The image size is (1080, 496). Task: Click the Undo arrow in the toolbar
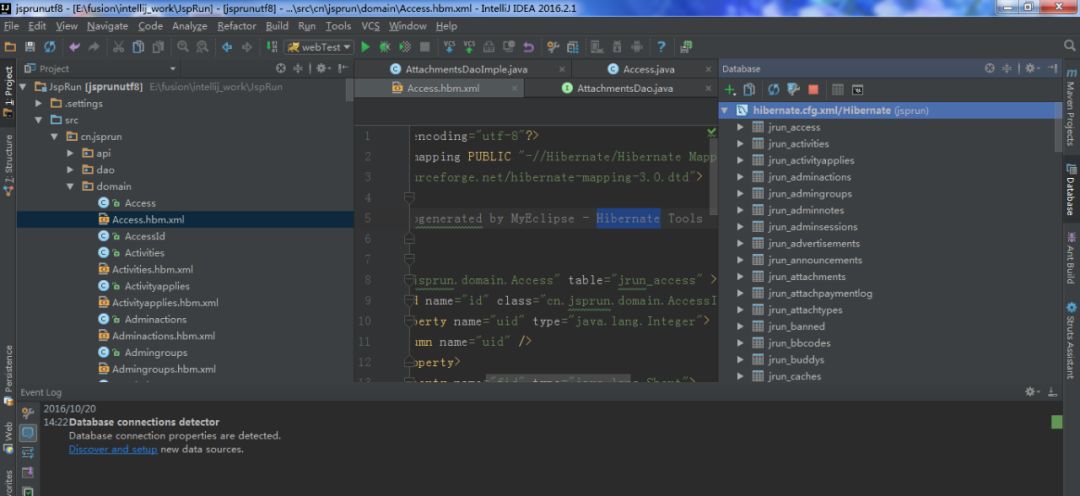click(x=74, y=47)
